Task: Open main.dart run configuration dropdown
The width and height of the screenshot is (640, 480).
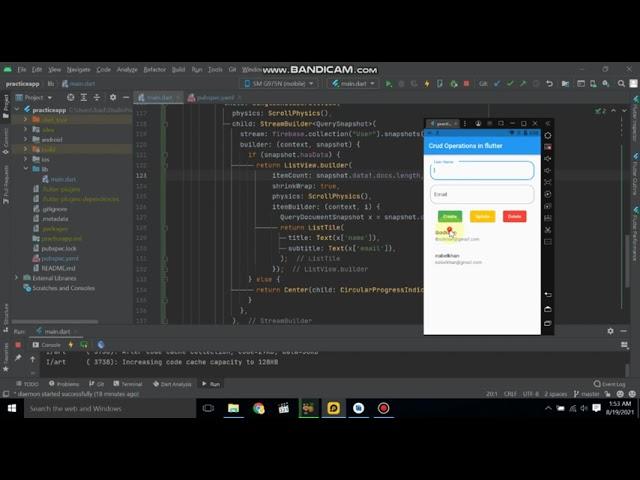Action: (x=353, y=84)
